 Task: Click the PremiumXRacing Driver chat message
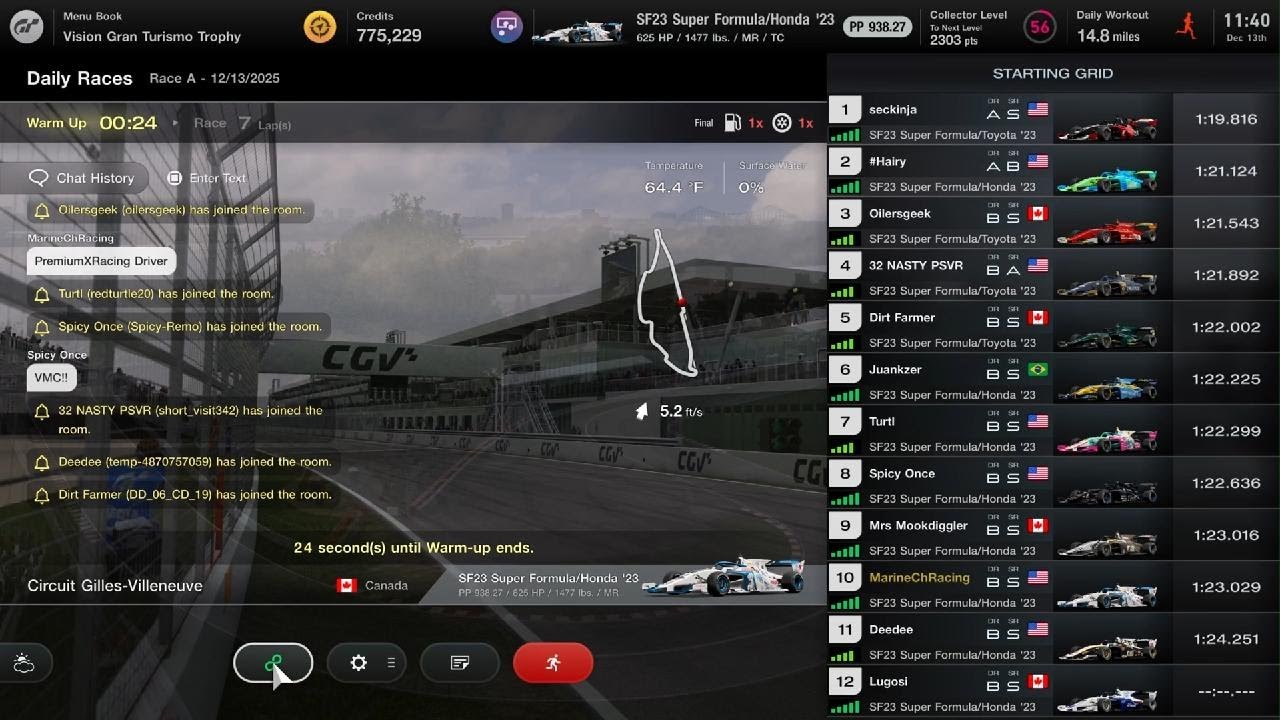(x=101, y=261)
